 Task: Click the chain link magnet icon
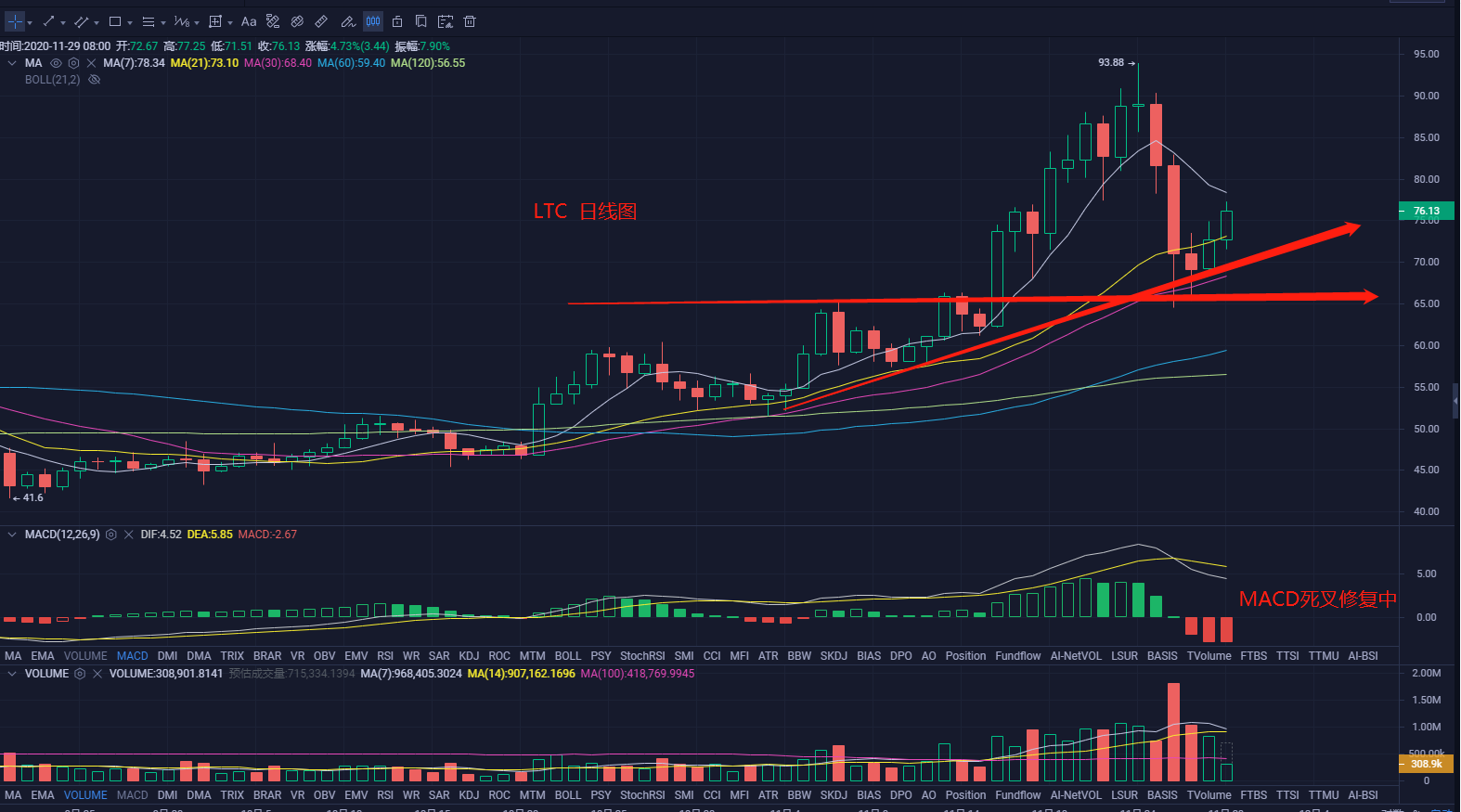pyautogui.click(x=297, y=21)
